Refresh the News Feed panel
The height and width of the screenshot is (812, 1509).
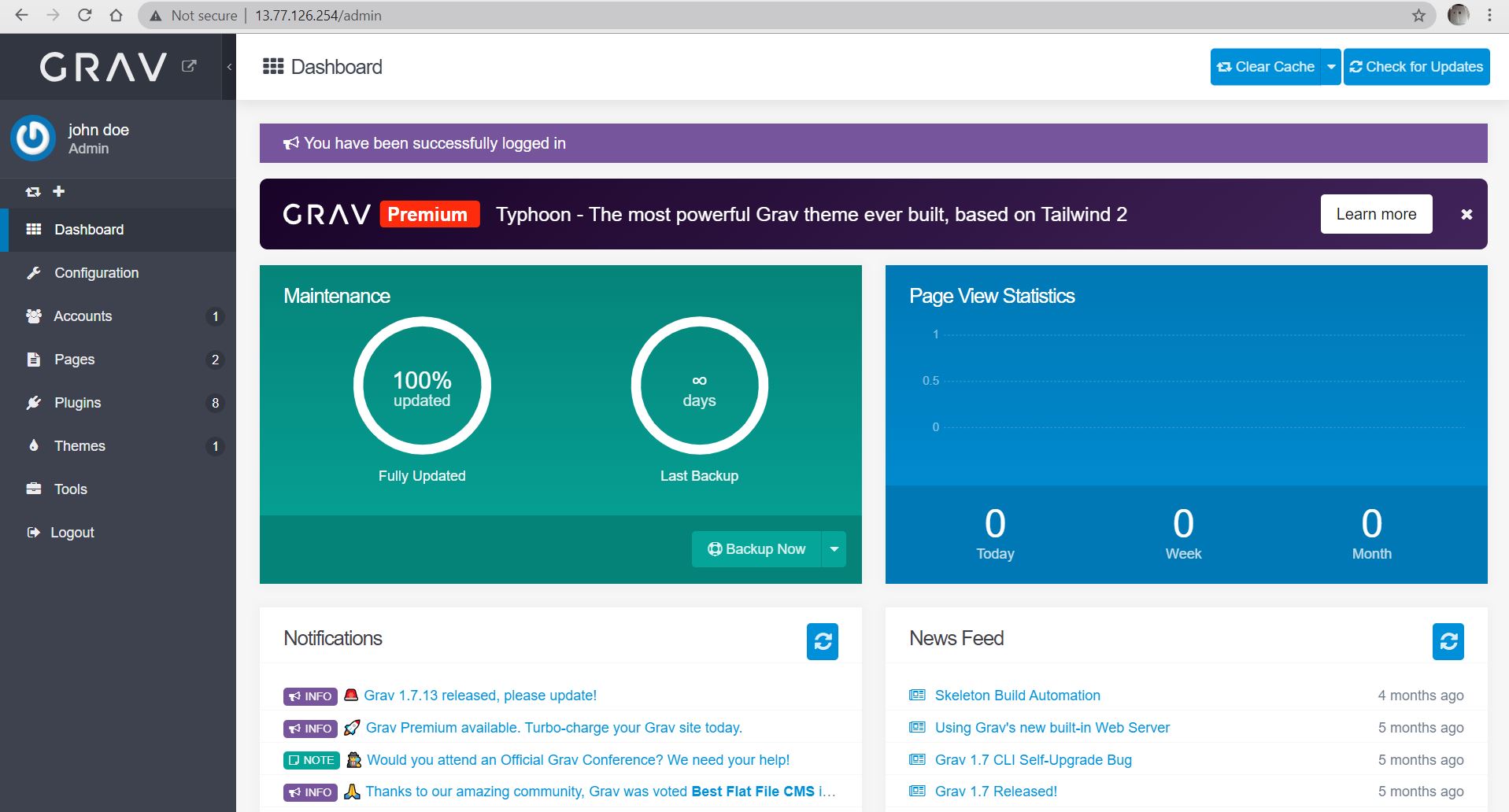tap(1448, 641)
